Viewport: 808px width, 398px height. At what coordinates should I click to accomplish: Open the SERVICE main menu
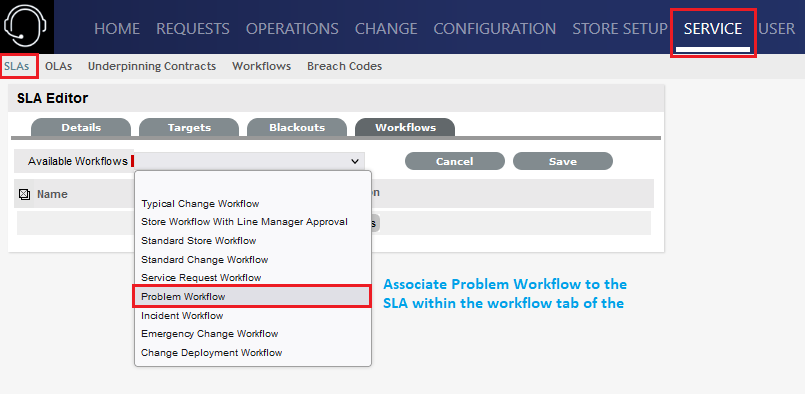(x=713, y=29)
